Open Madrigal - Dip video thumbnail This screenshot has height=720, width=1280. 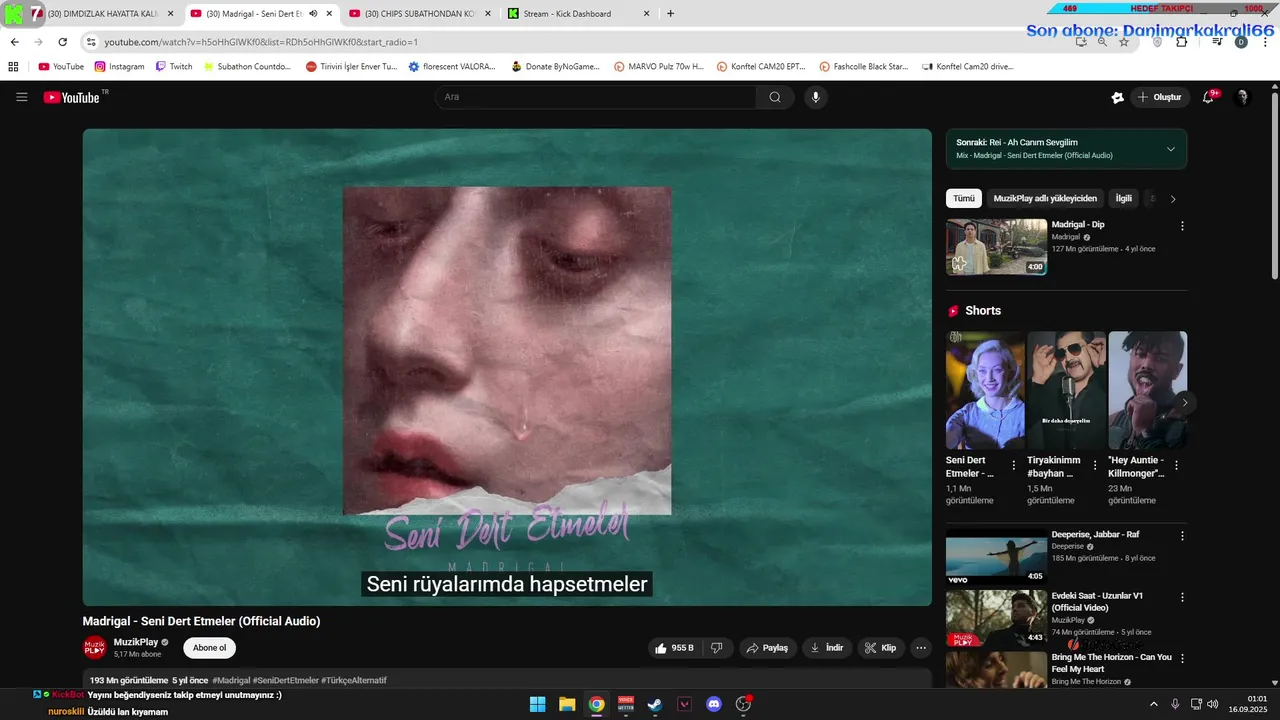997,247
